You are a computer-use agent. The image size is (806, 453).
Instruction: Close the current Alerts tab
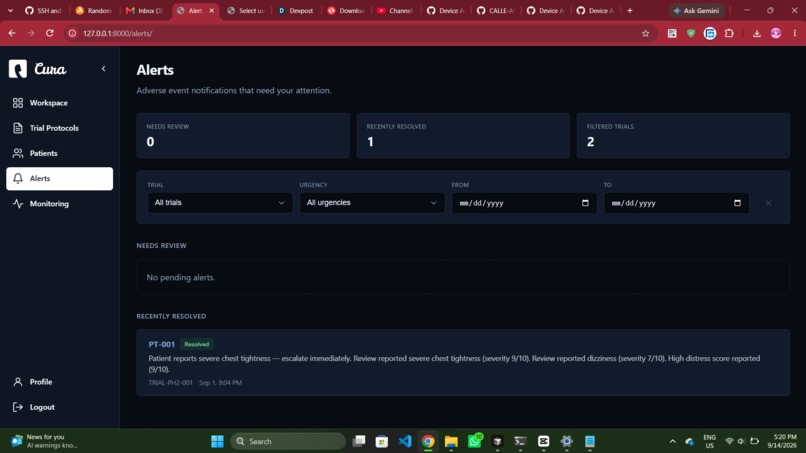click(x=211, y=10)
